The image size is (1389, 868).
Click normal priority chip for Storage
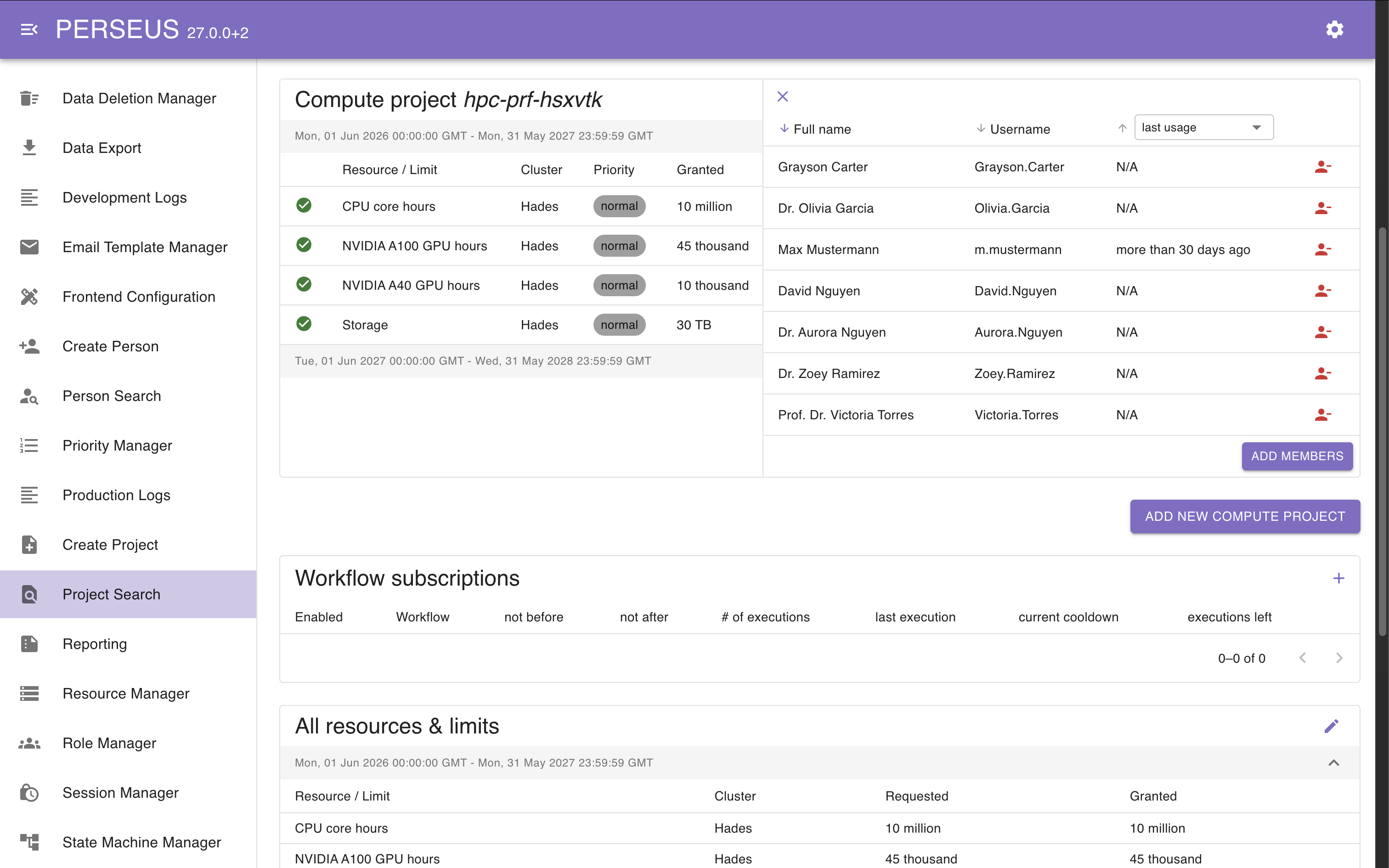619,325
